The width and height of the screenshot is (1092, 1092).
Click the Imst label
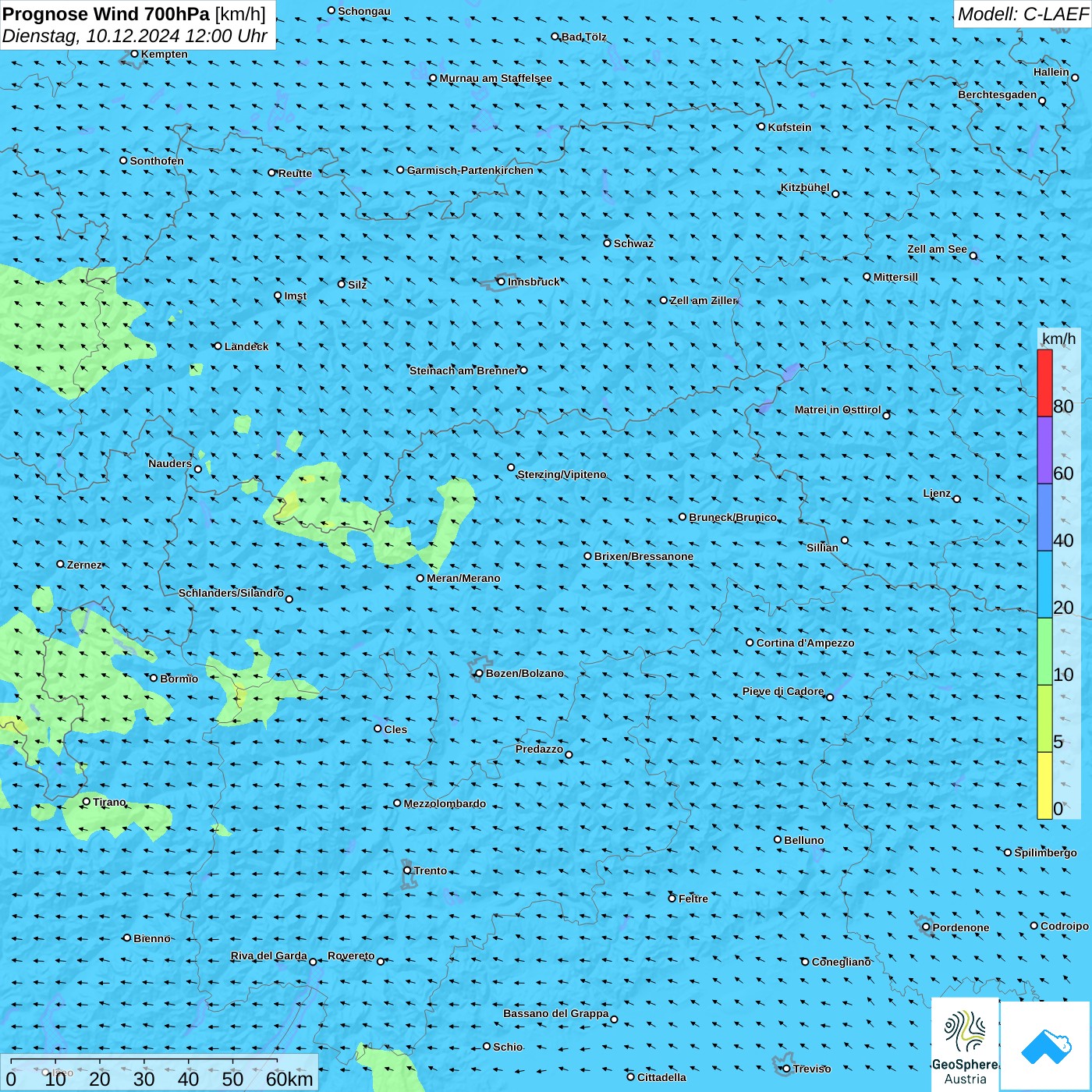coord(295,296)
